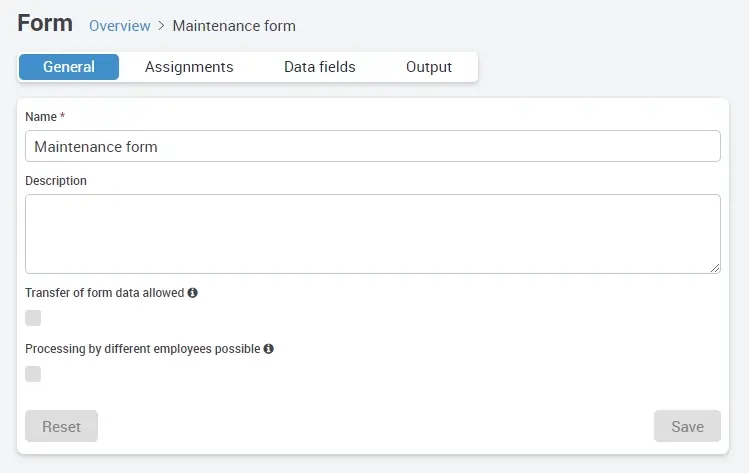Click Processing by different employees possible label
Image resolution: width=749 pixels, height=473 pixels.
(143, 349)
